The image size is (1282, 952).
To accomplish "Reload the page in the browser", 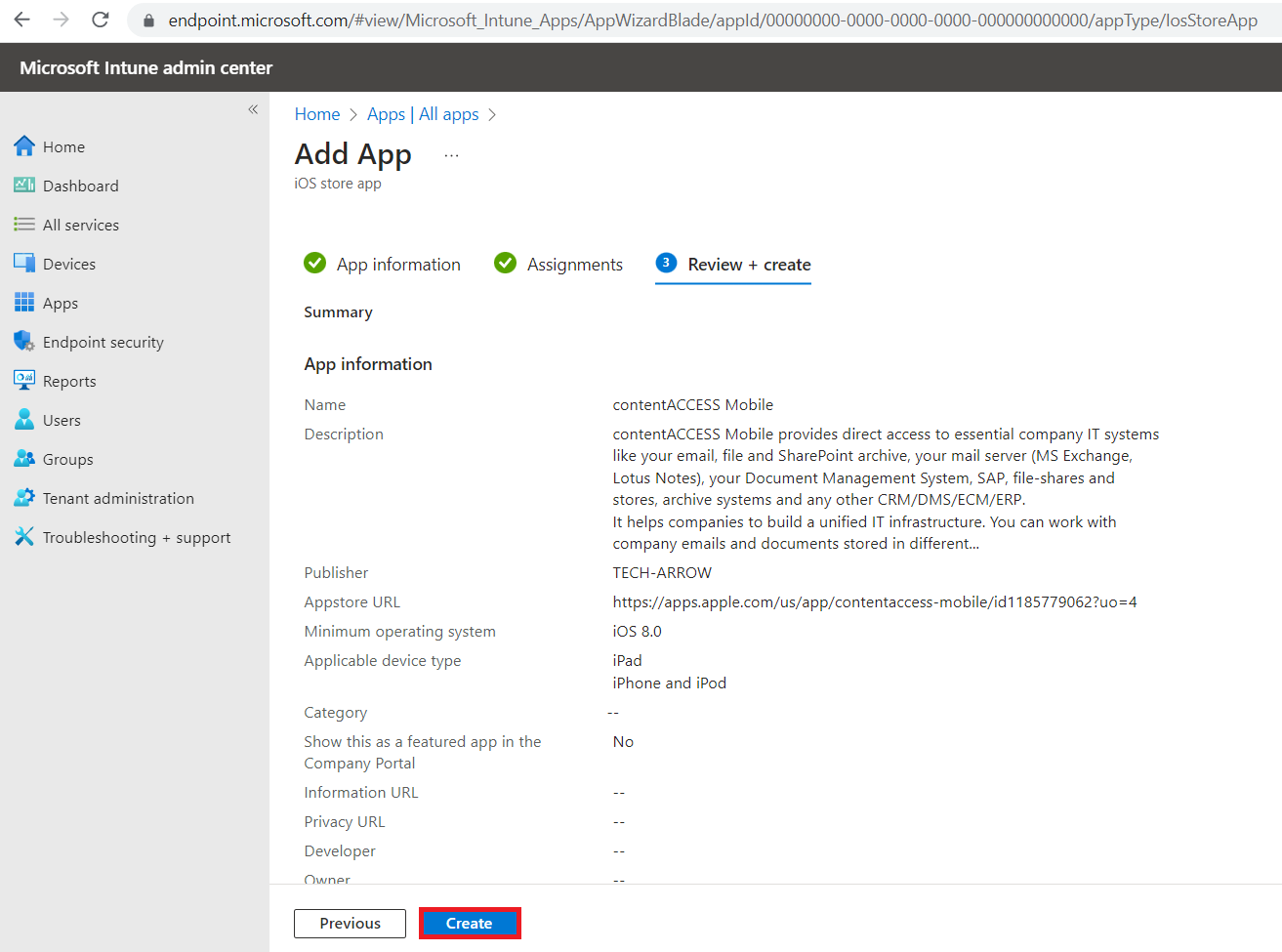I will click(101, 20).
